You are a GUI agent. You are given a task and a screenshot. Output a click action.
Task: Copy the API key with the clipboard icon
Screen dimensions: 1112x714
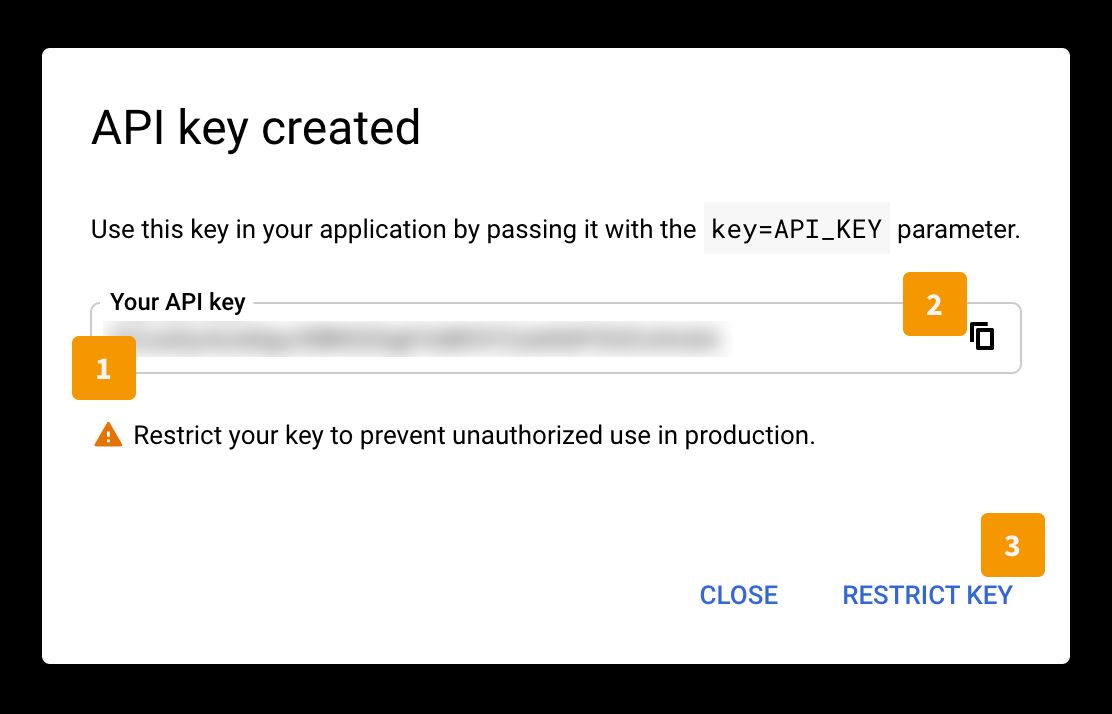tap(982, 336)
